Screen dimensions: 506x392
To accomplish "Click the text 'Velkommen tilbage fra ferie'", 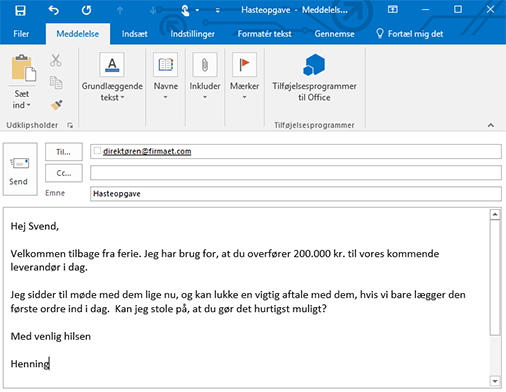I will tap(76, 254).
